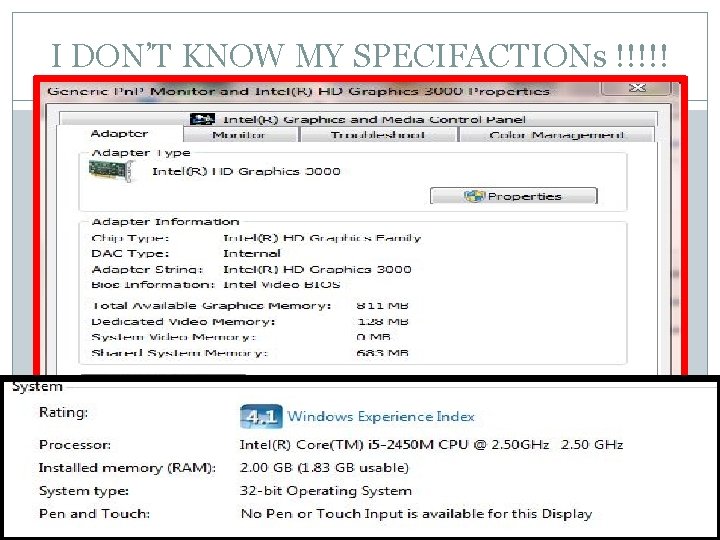
Task: Close the graphics properties dialog
Action: coord(637,87)
